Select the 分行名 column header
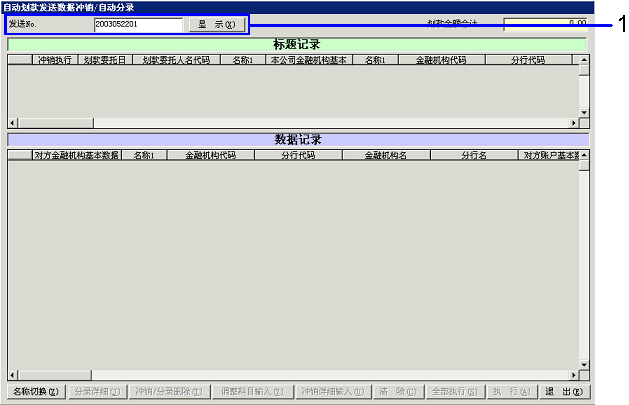The image size is (629, 405). point(474,155)
